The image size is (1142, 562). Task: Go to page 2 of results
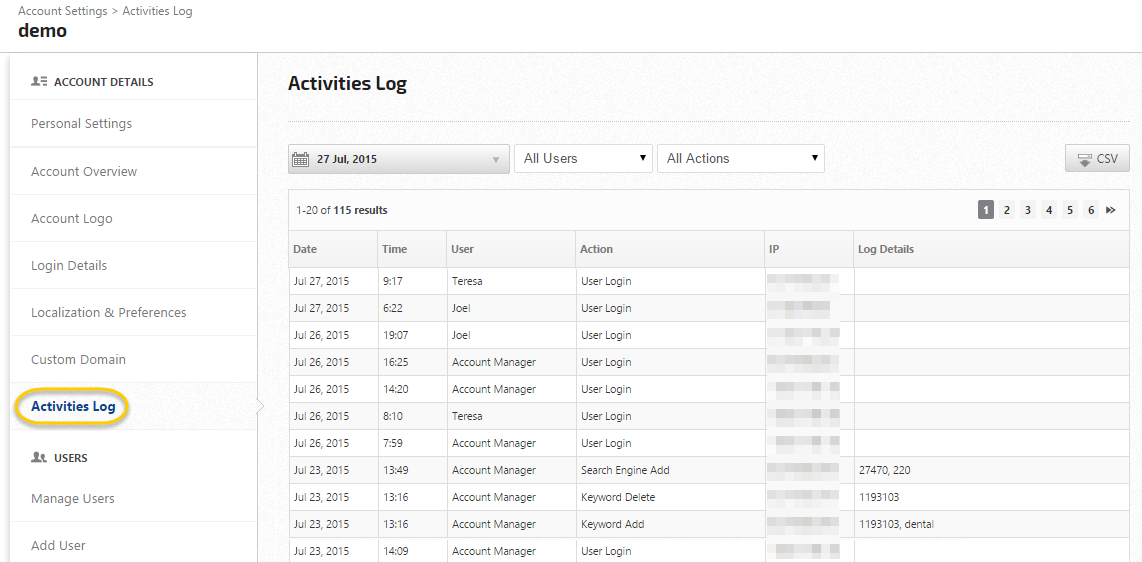coord(1007,210)
